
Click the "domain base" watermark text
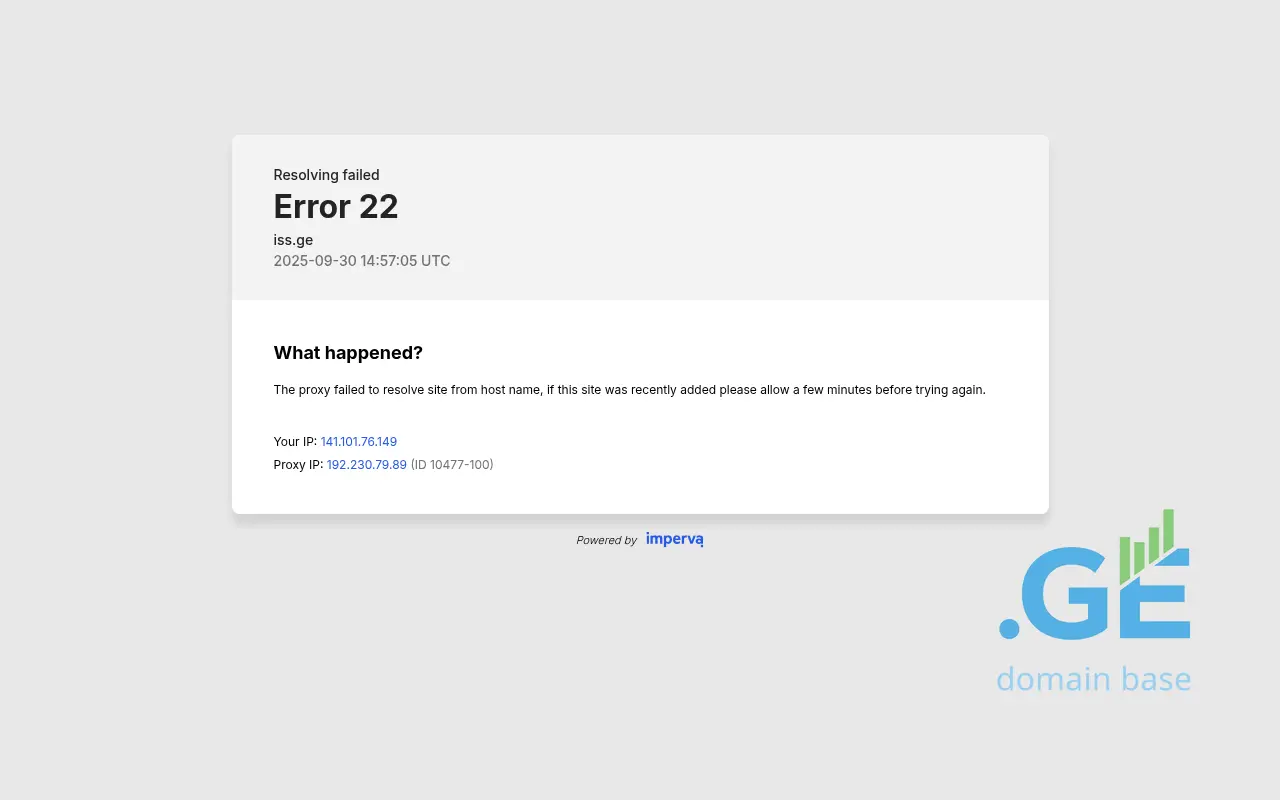[x=1093, y=679]
